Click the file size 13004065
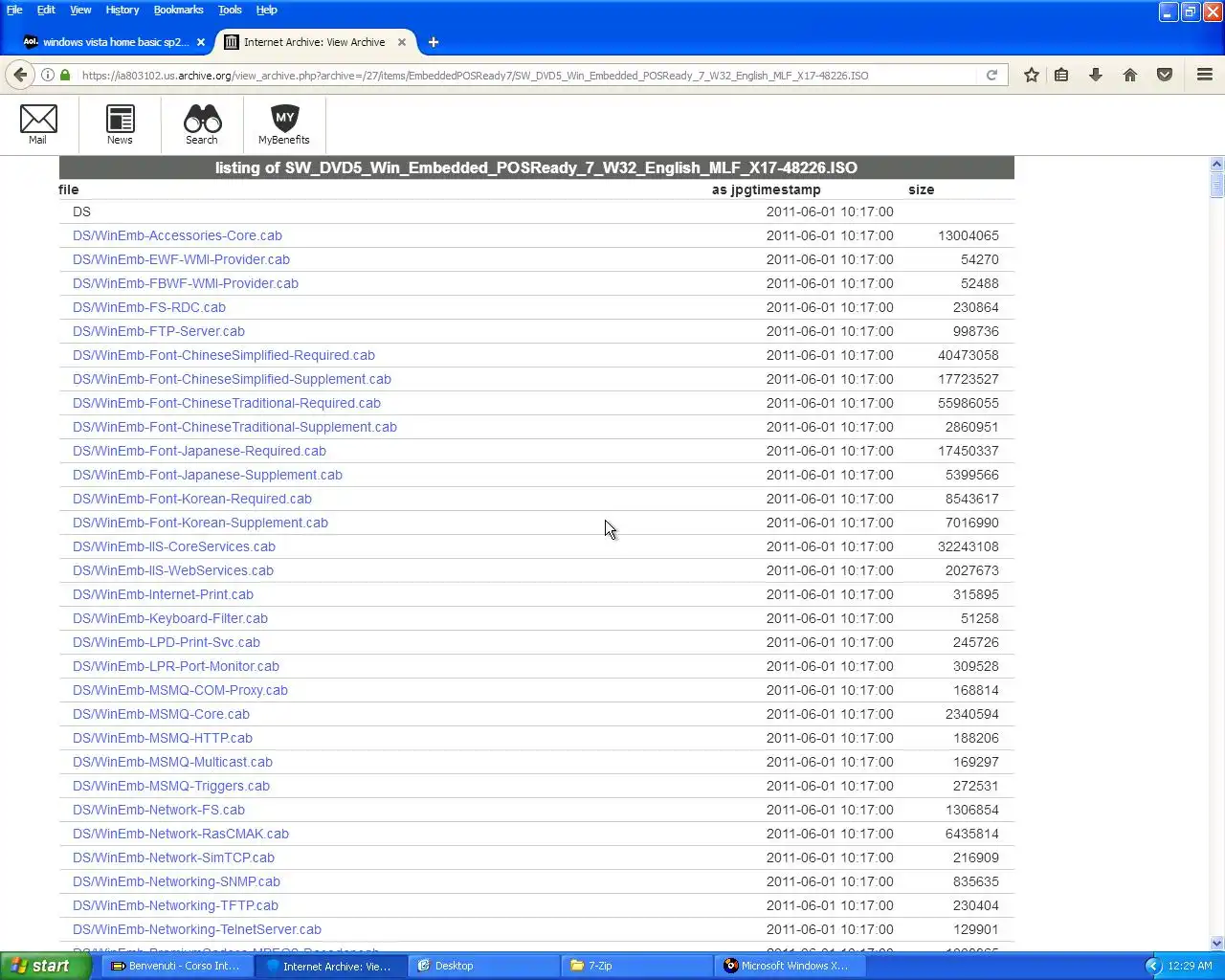 coord(969,235)
